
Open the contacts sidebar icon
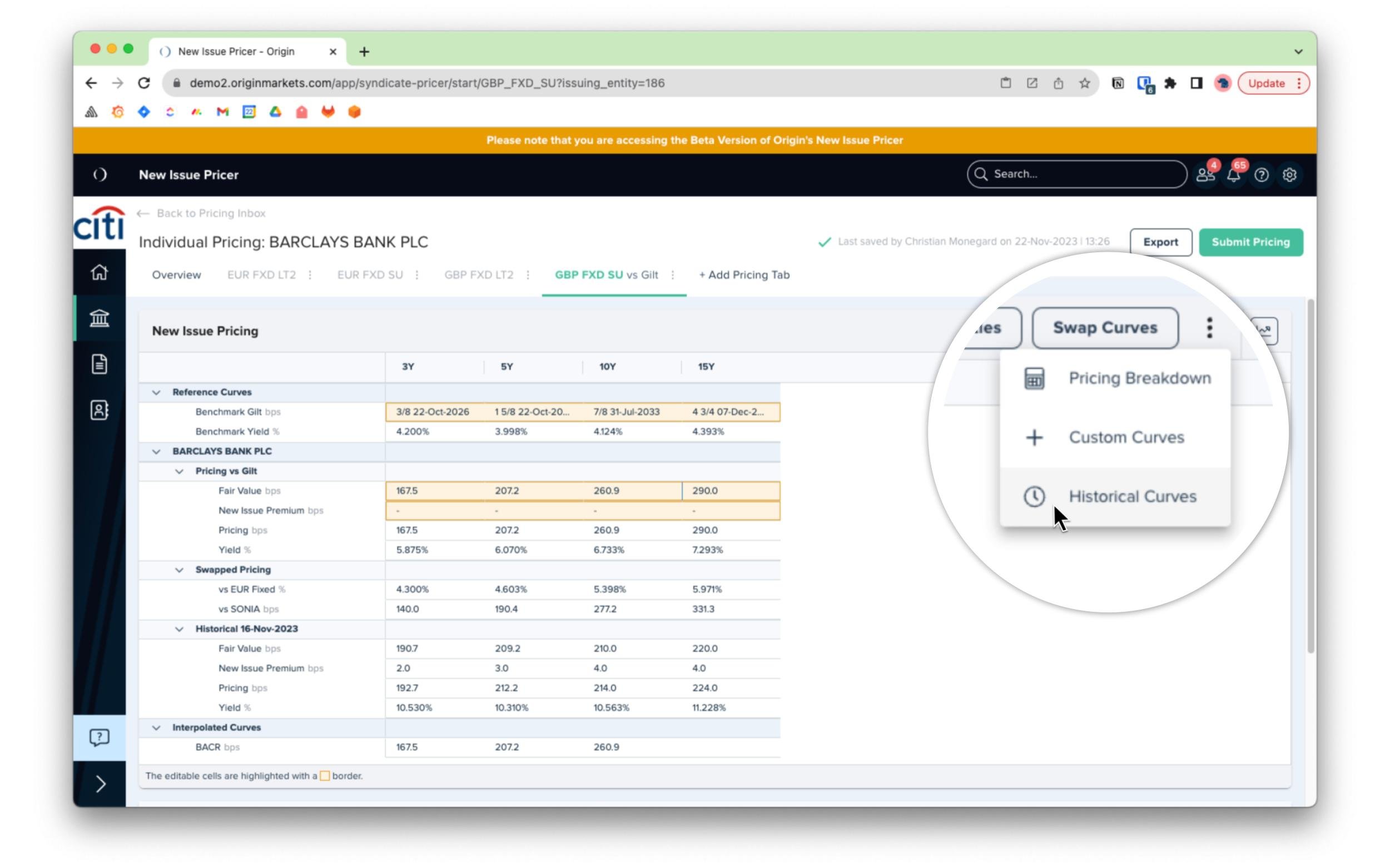point(100,410)
